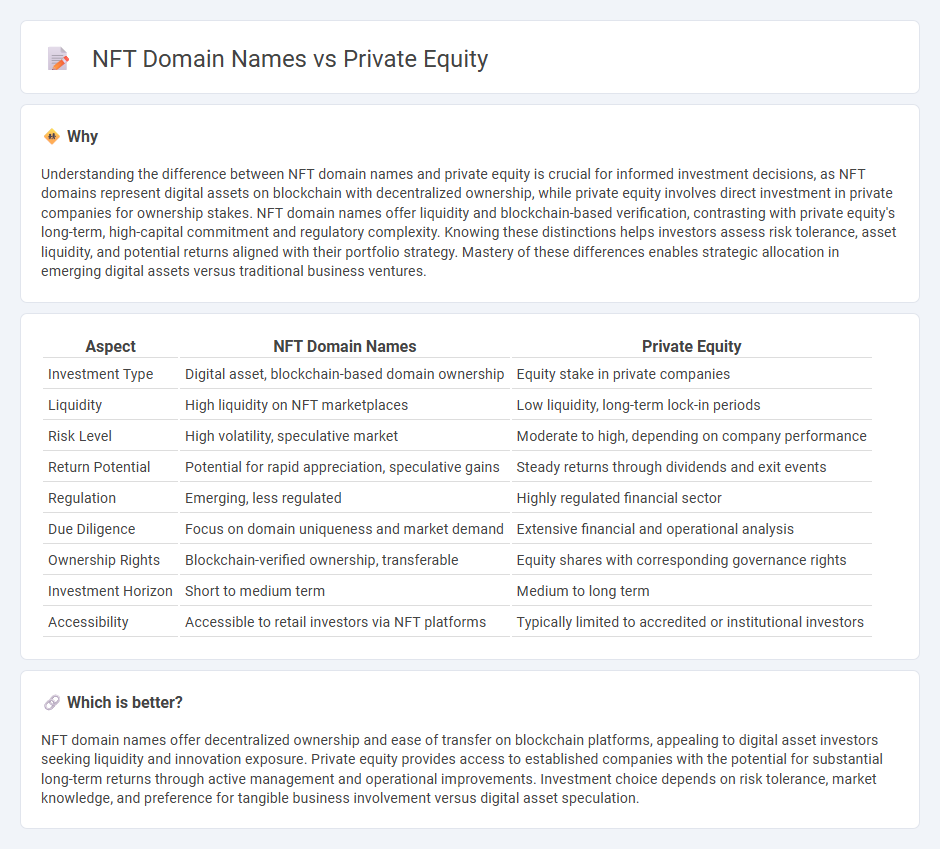Select the Investment Horizon row label

coord(110,591)
